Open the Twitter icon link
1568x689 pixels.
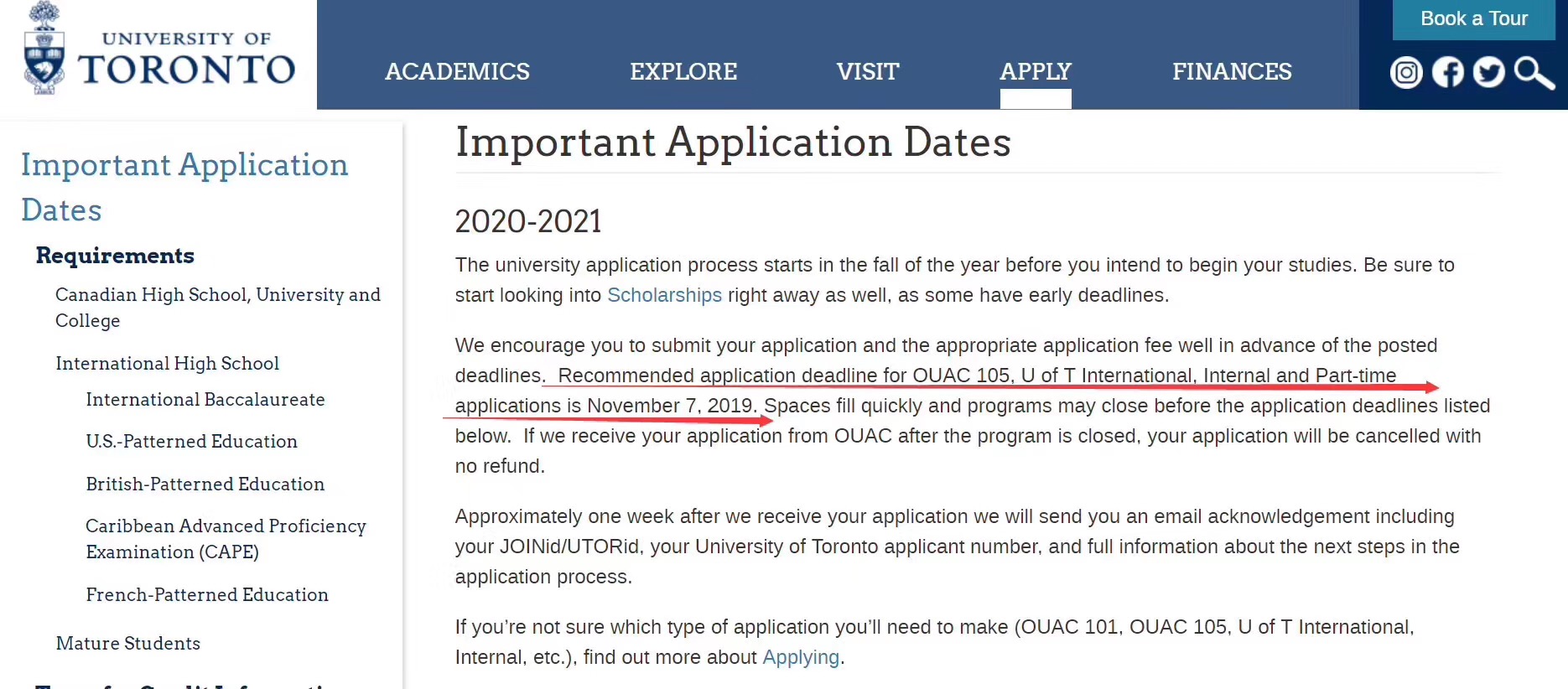pos(1489,73)
